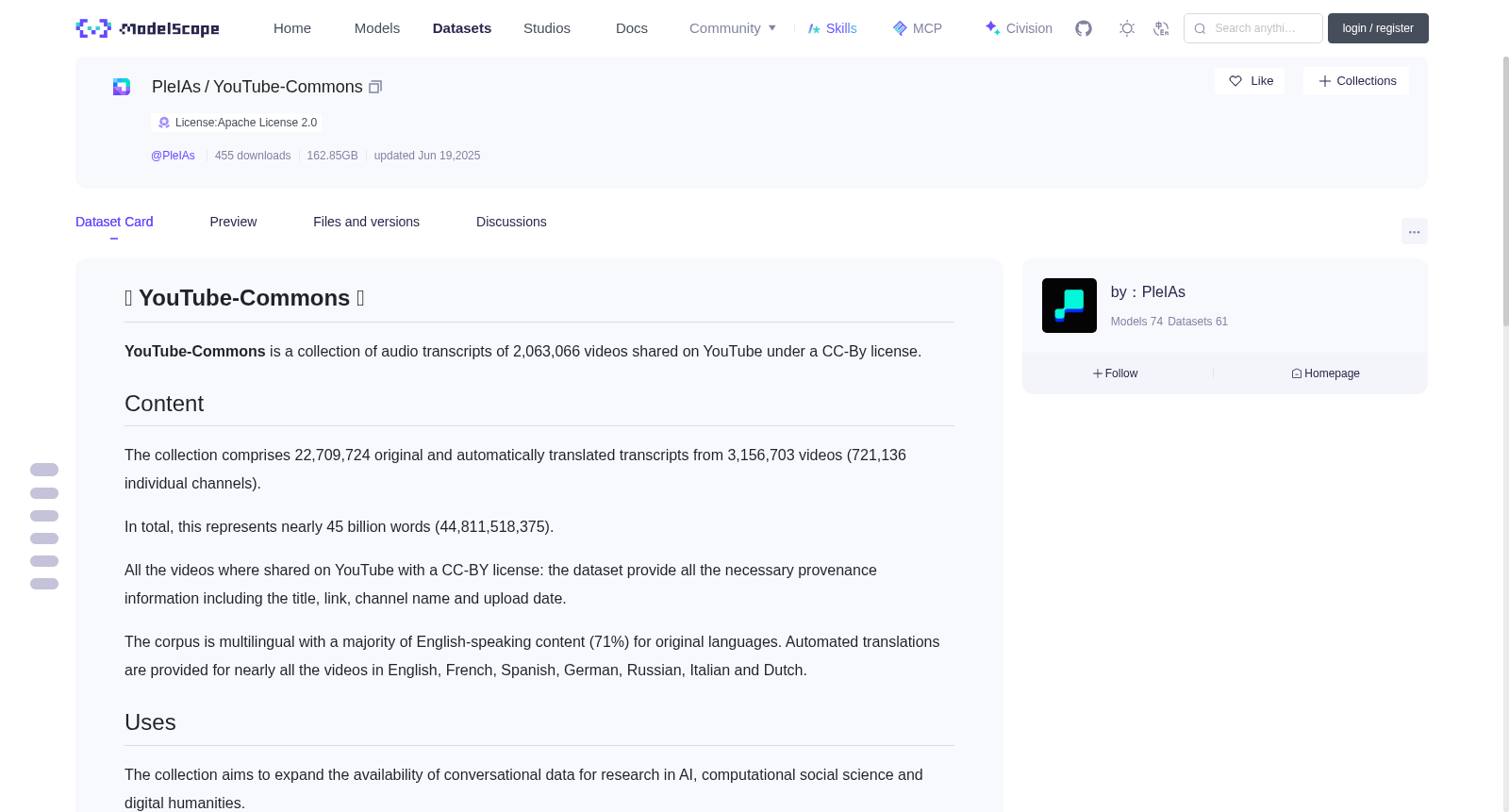Screen dimensions: 1509x812
Task: Click the by：PleIAs author name
Action: click(1148, 292)
